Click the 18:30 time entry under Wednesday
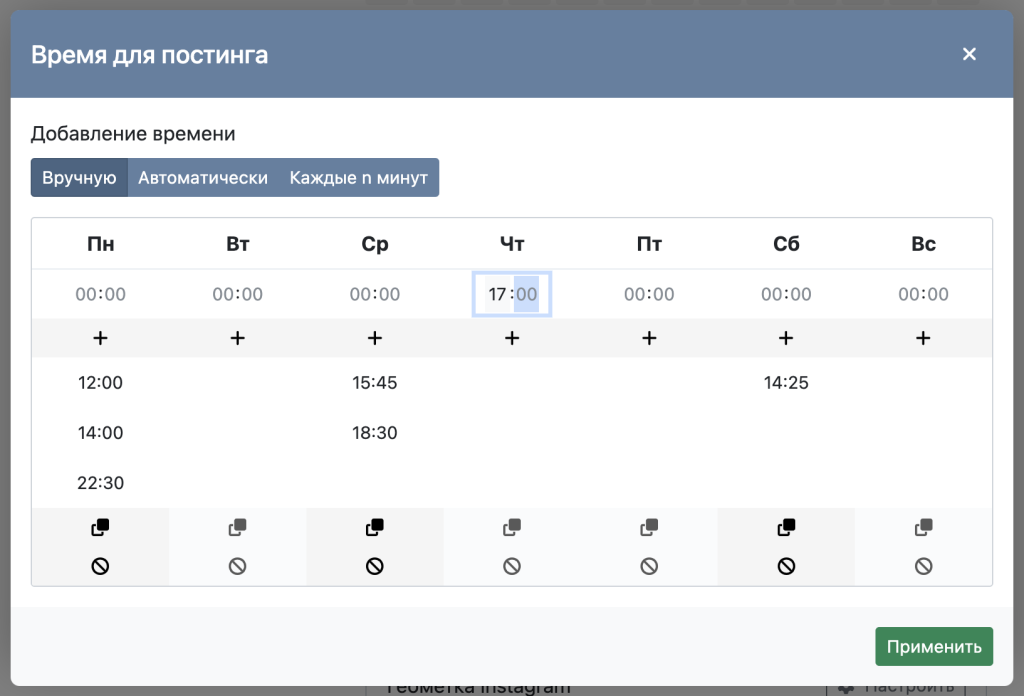This screenshot has height=696, width=1024. click(x=375, y=433)
